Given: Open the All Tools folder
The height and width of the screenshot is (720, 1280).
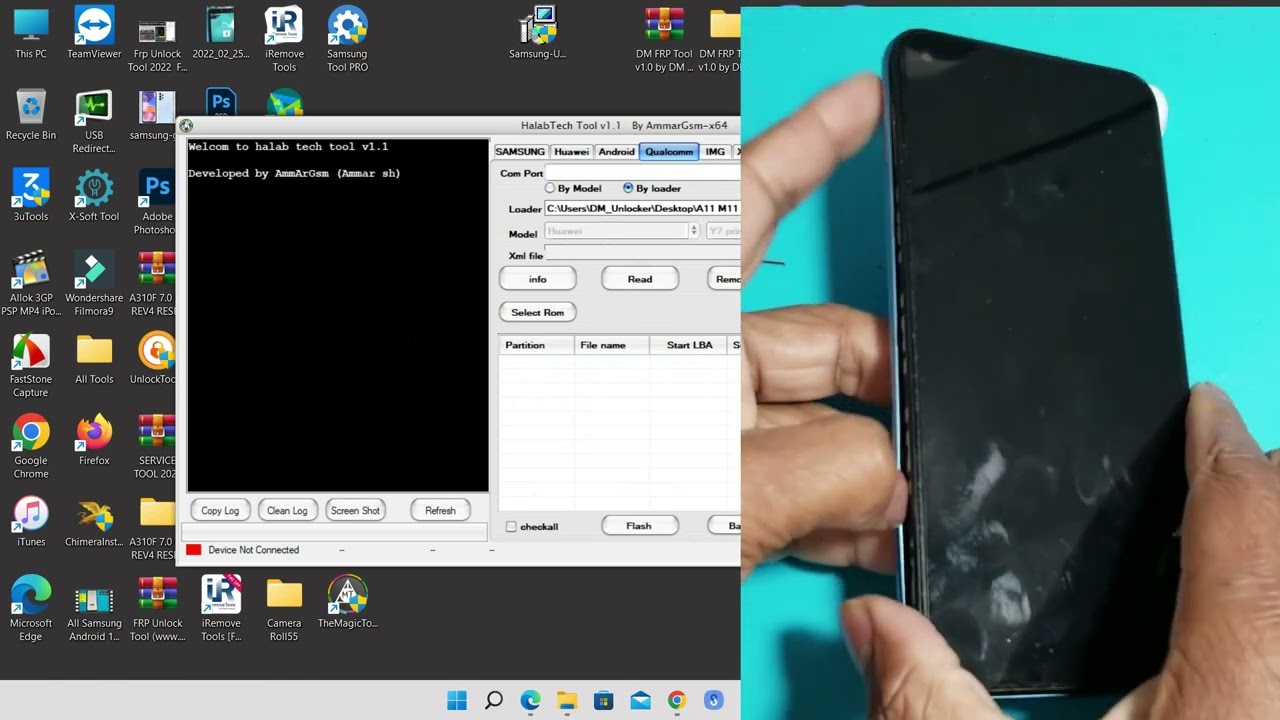Looking at the screenshot, I should [94, 359].
